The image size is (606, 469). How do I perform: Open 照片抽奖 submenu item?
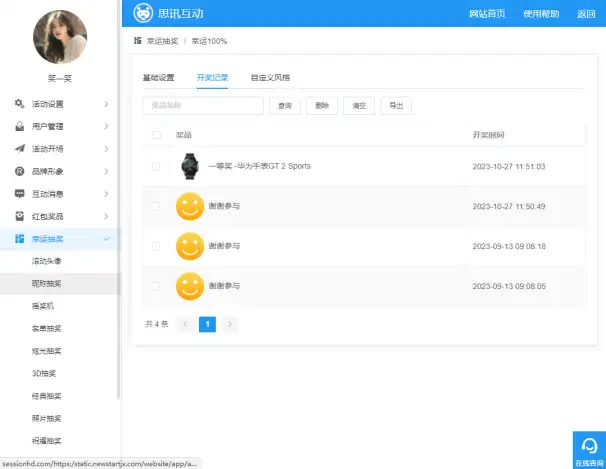pyautogui.click(x=46, y=418)
